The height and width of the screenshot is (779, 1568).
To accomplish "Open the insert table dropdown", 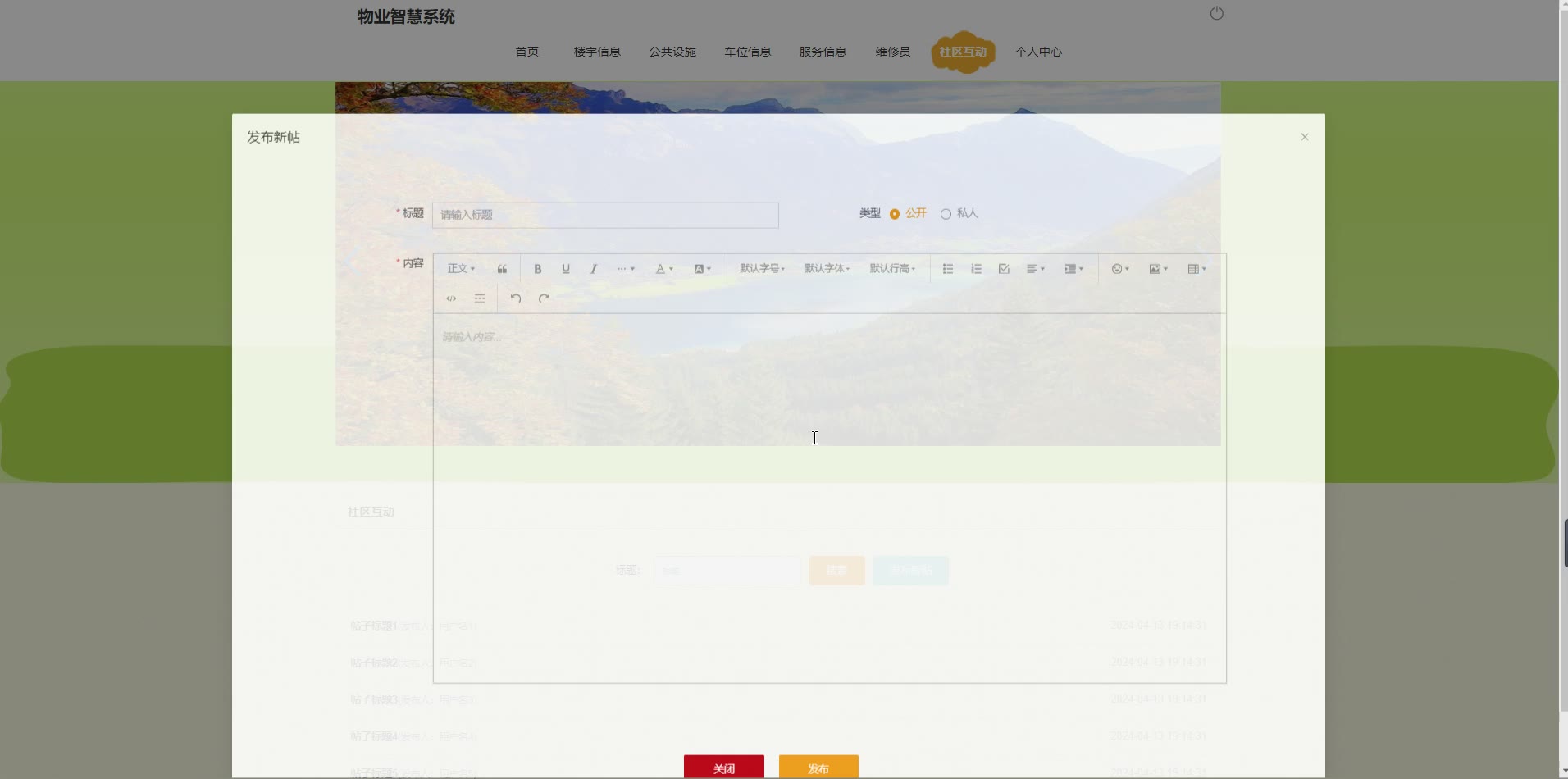I will click(1197, 269).
